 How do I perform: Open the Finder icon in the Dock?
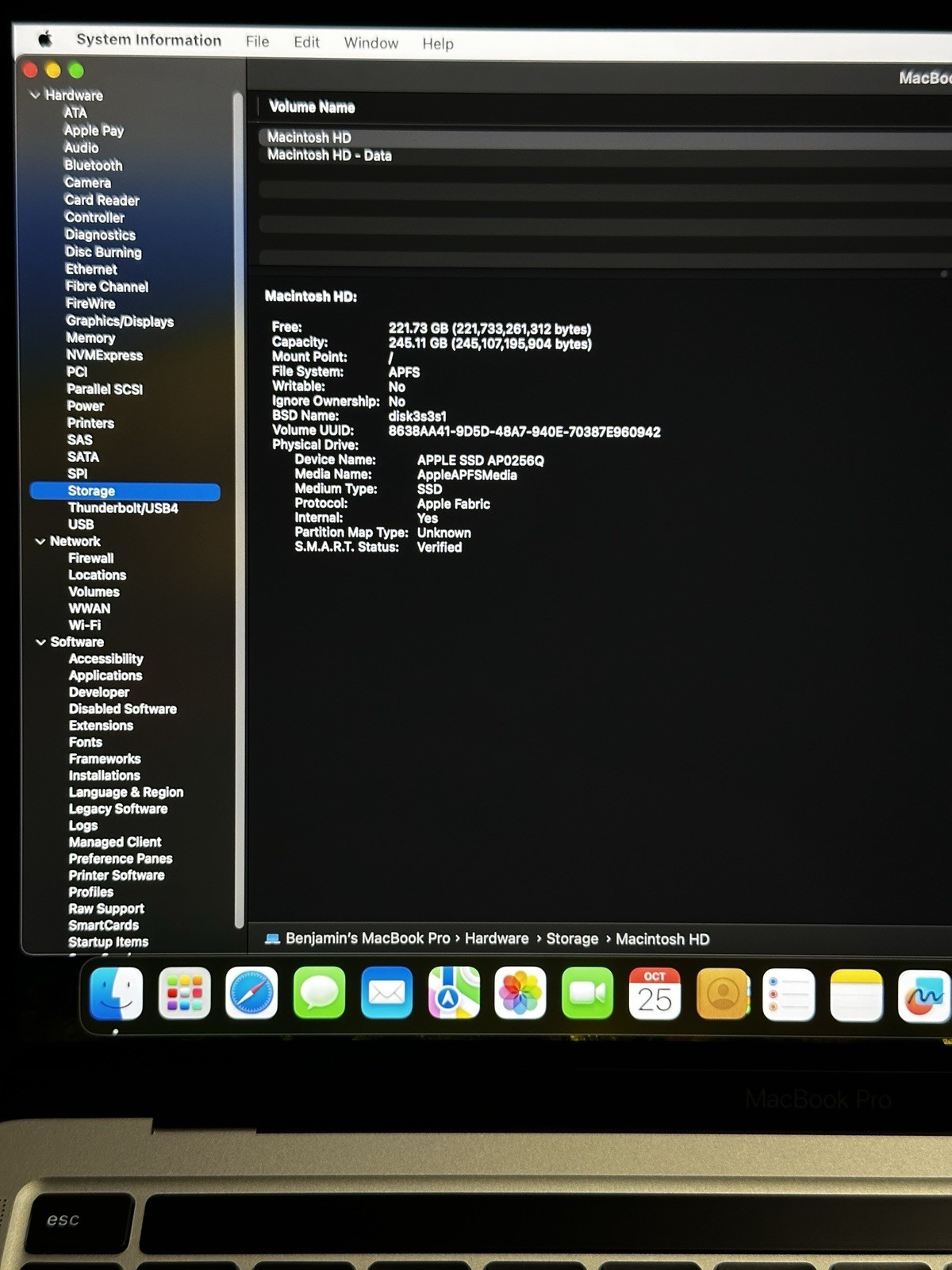117,993
